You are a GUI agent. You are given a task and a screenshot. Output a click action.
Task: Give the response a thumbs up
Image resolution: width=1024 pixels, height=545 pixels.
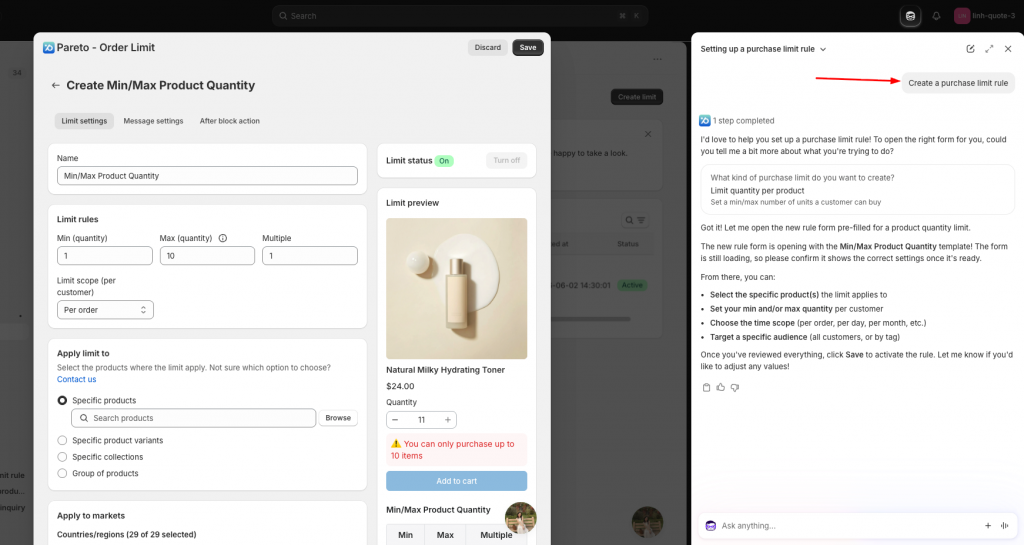click(720, 388)
